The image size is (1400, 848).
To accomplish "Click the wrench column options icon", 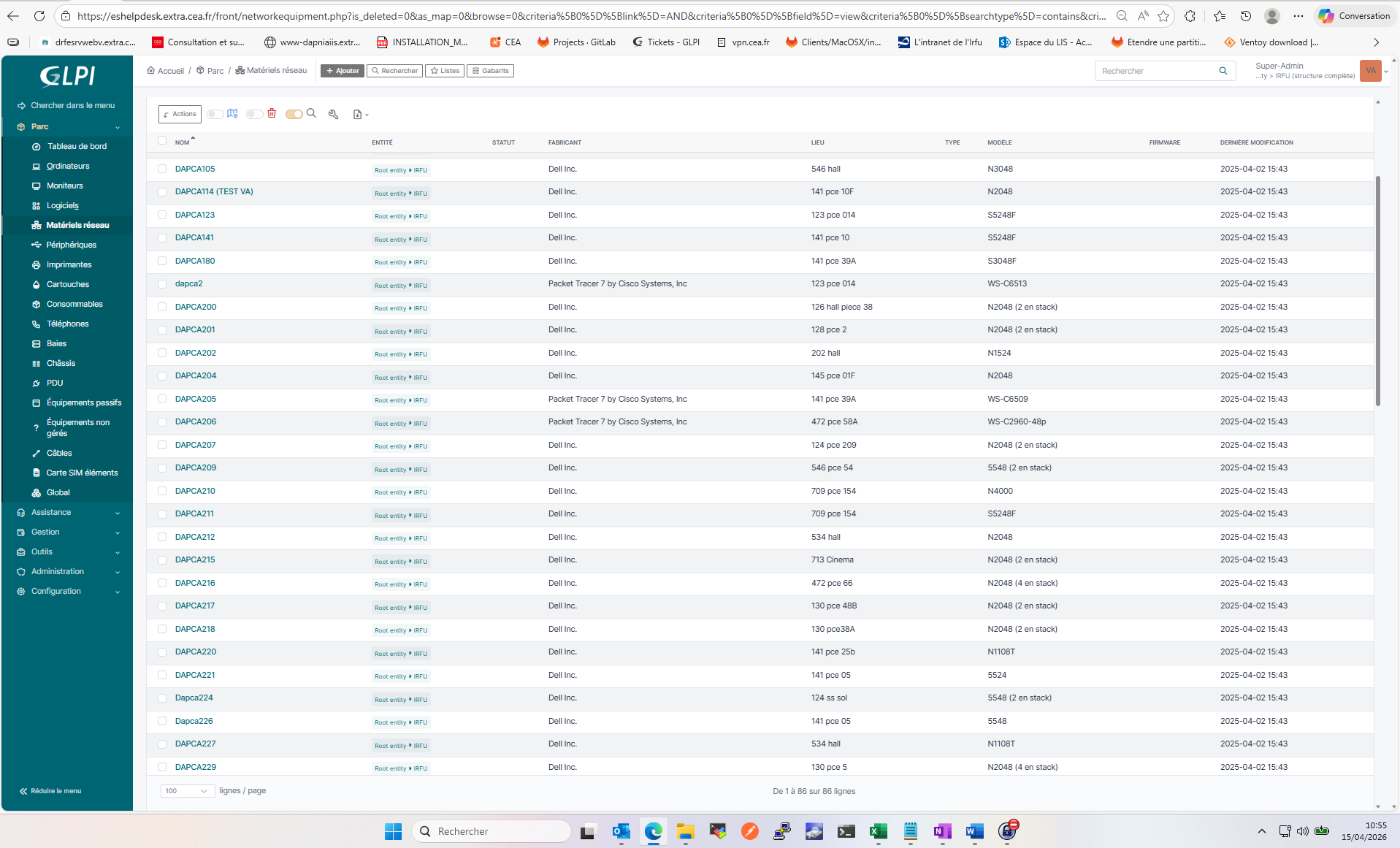I will [x=334, y=114].
